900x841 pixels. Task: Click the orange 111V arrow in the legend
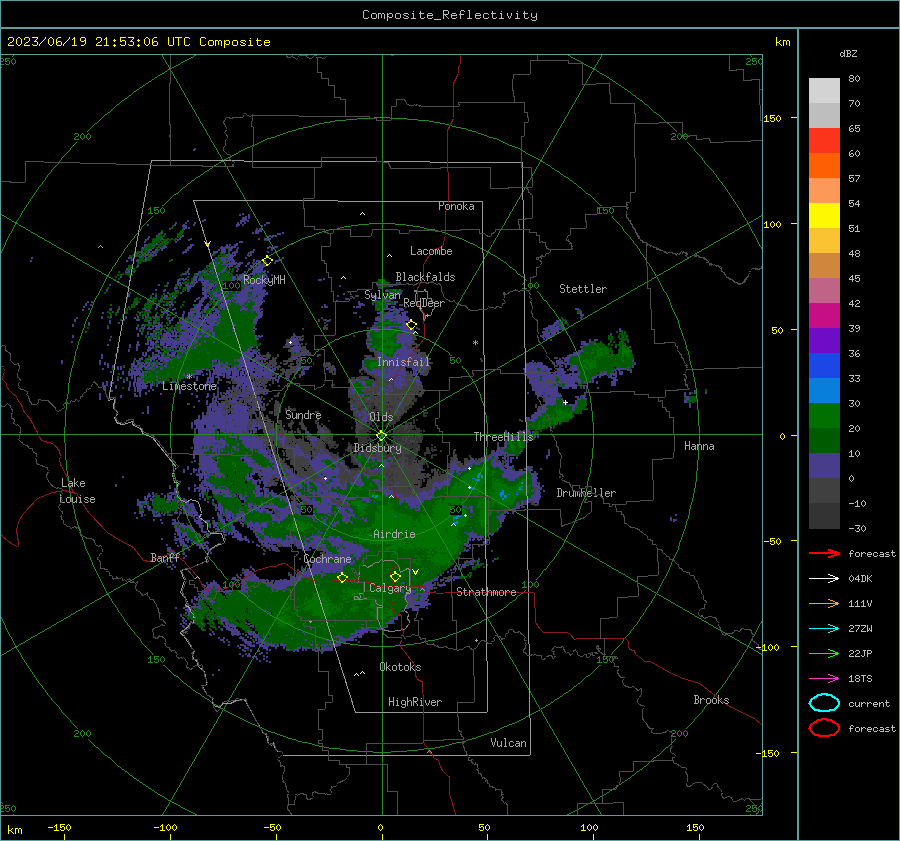coord(824,603)
